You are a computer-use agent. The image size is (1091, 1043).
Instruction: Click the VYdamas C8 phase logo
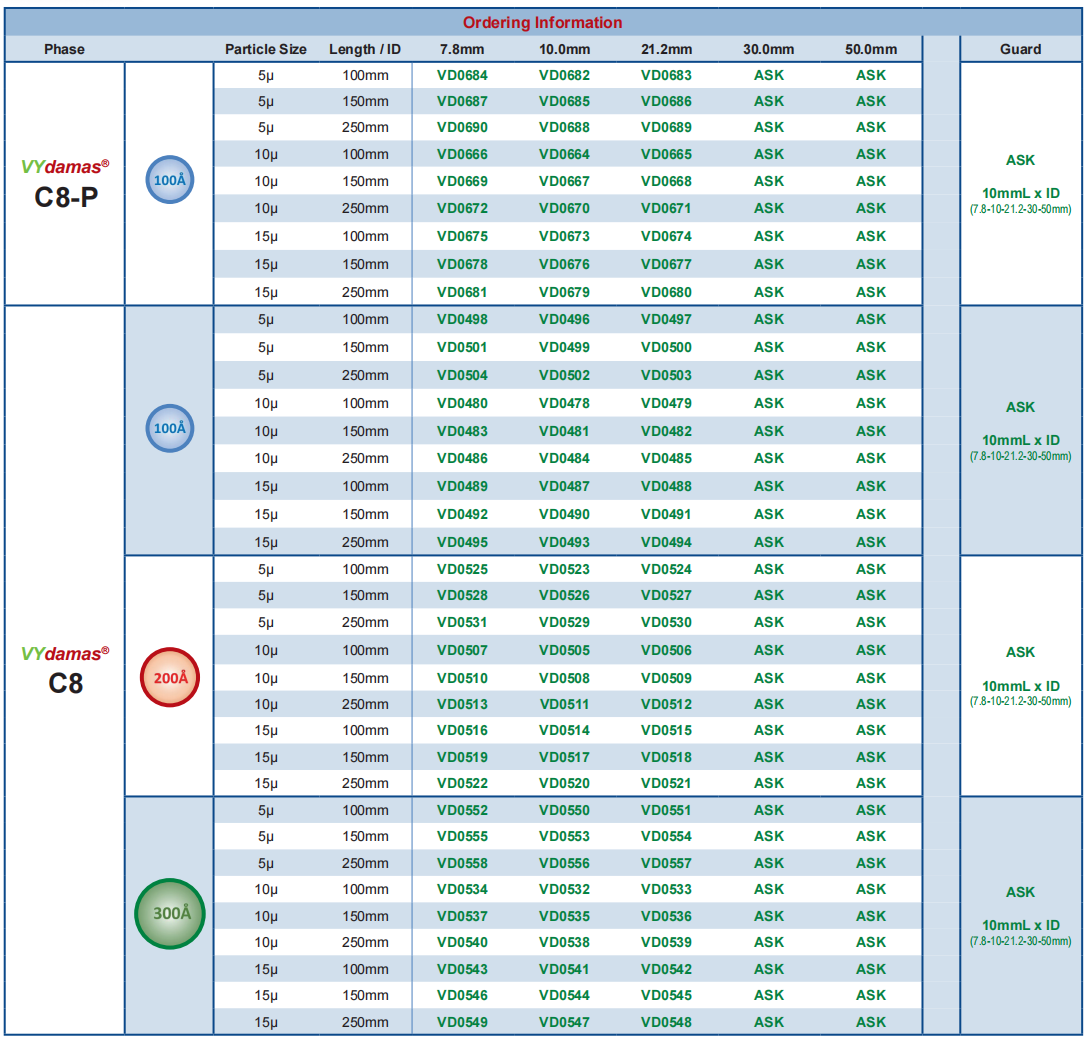tap(65, 670)
